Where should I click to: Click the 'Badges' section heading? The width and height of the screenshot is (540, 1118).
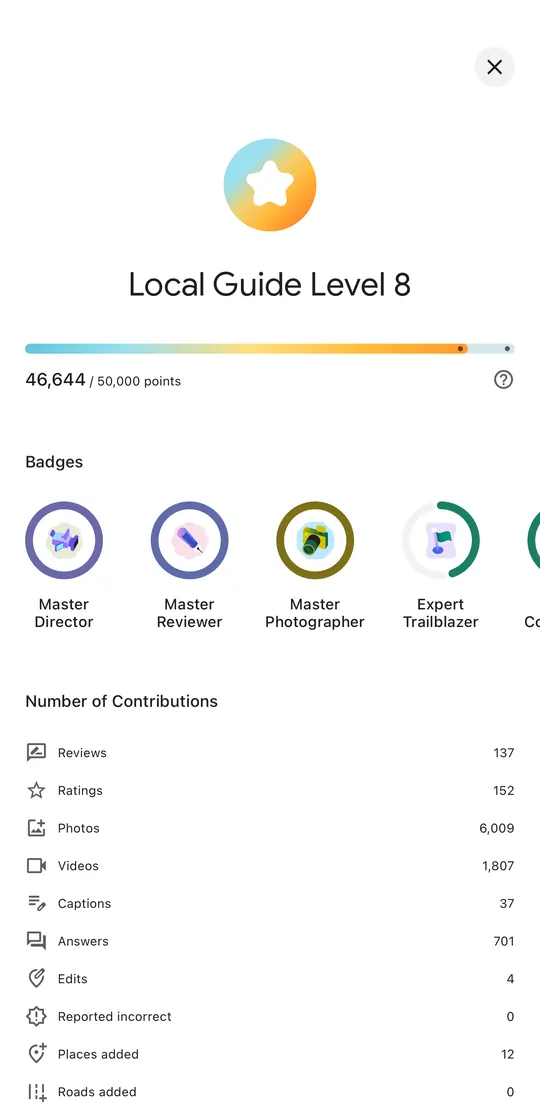pos(54,462)
